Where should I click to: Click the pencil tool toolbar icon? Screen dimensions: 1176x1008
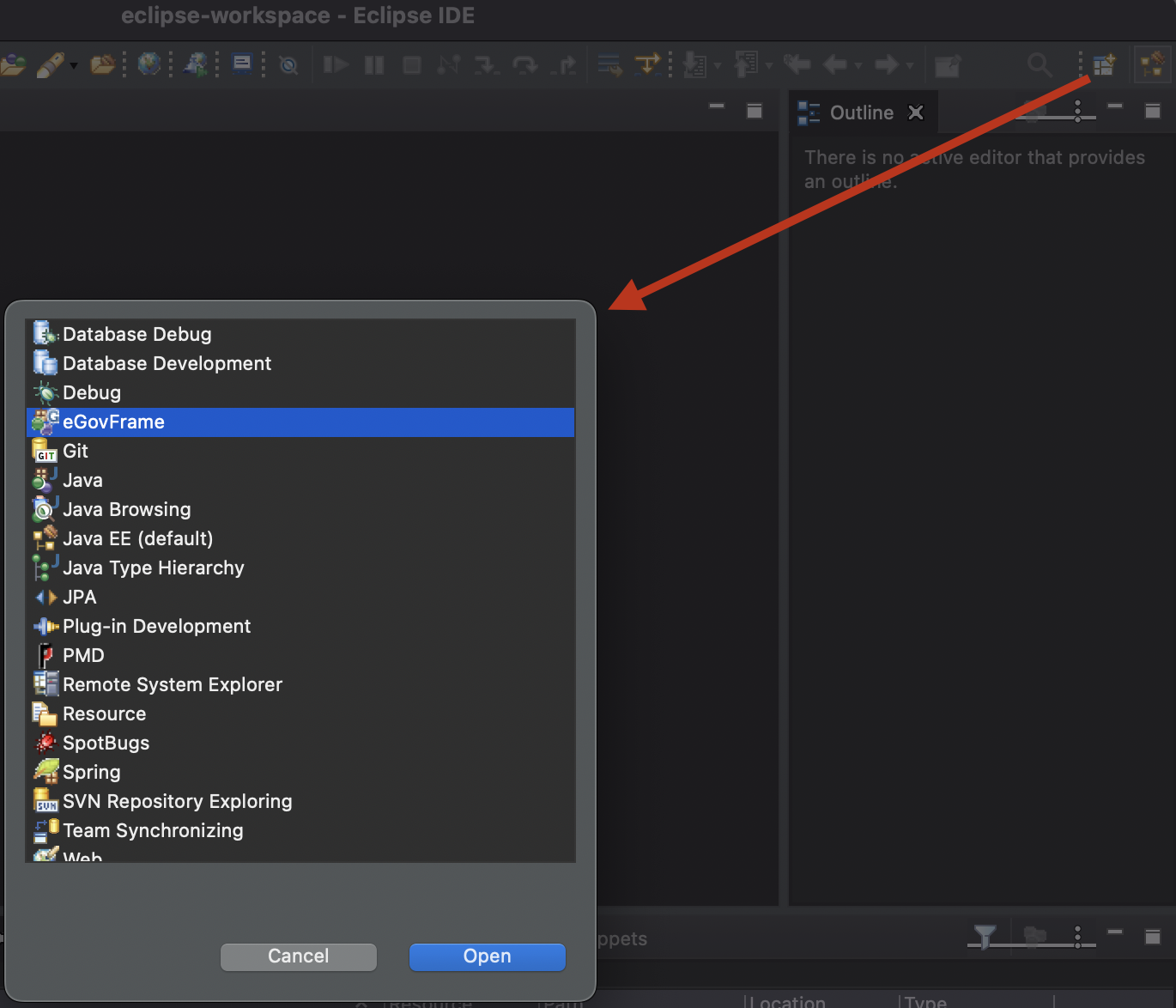point(50,65)
